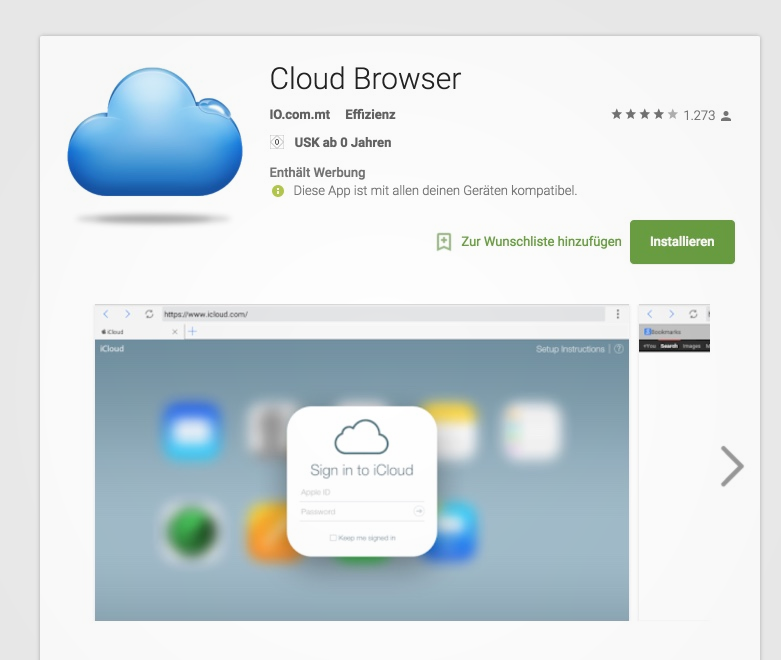Click the green compatibility info icon
Viewport: 781px width, 660px height.
coord(278,191)
